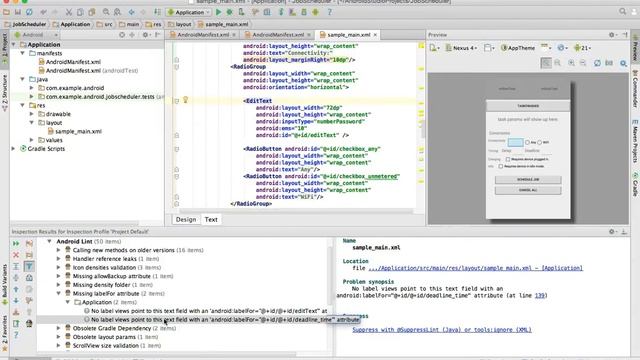Screen dimensions: 640x360
Task: Click the blue Go Previous Problem up arrow
Action: coord(16,289)
